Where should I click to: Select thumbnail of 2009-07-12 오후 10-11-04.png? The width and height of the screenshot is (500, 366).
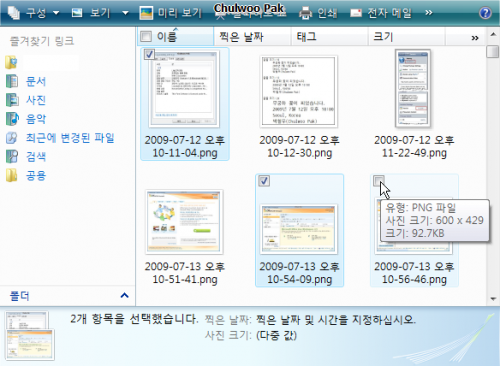tap(184, 89)
